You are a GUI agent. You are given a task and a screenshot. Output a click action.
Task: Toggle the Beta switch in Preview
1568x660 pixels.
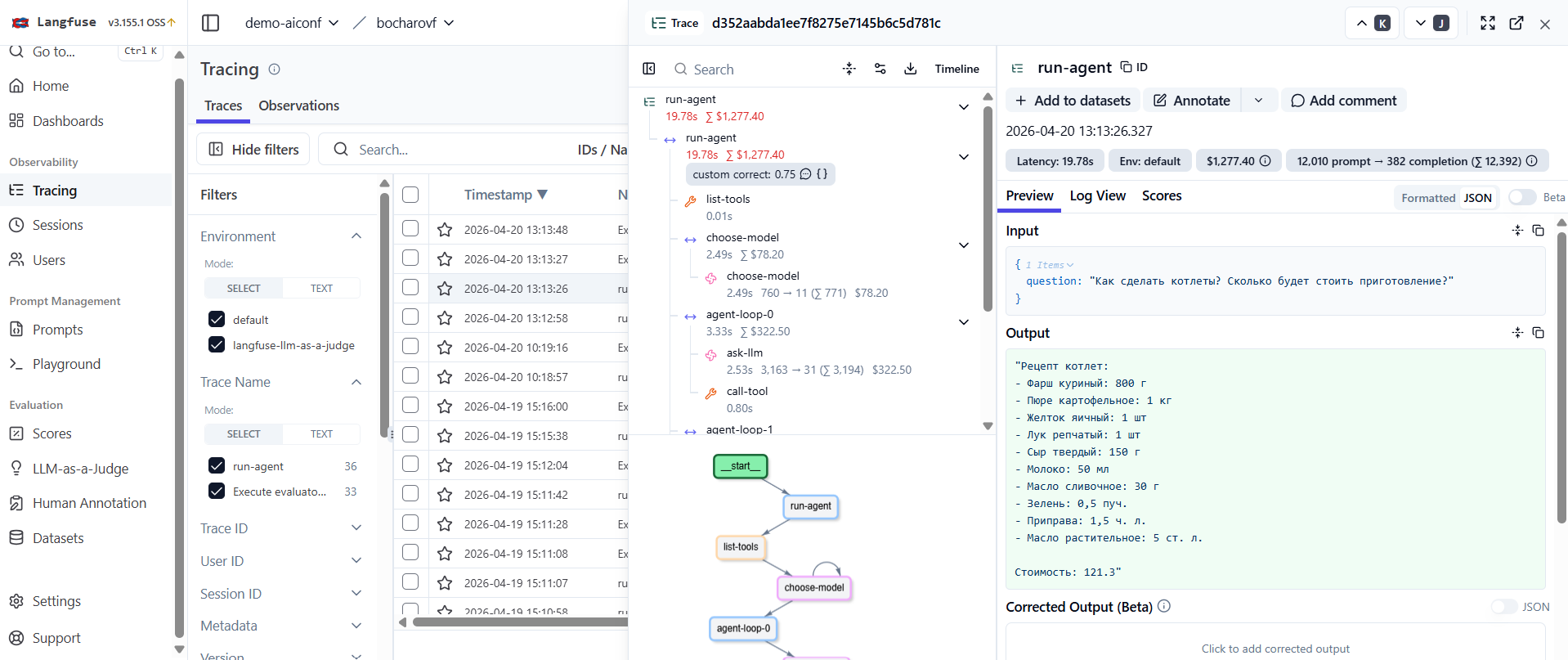(1522, 197)
